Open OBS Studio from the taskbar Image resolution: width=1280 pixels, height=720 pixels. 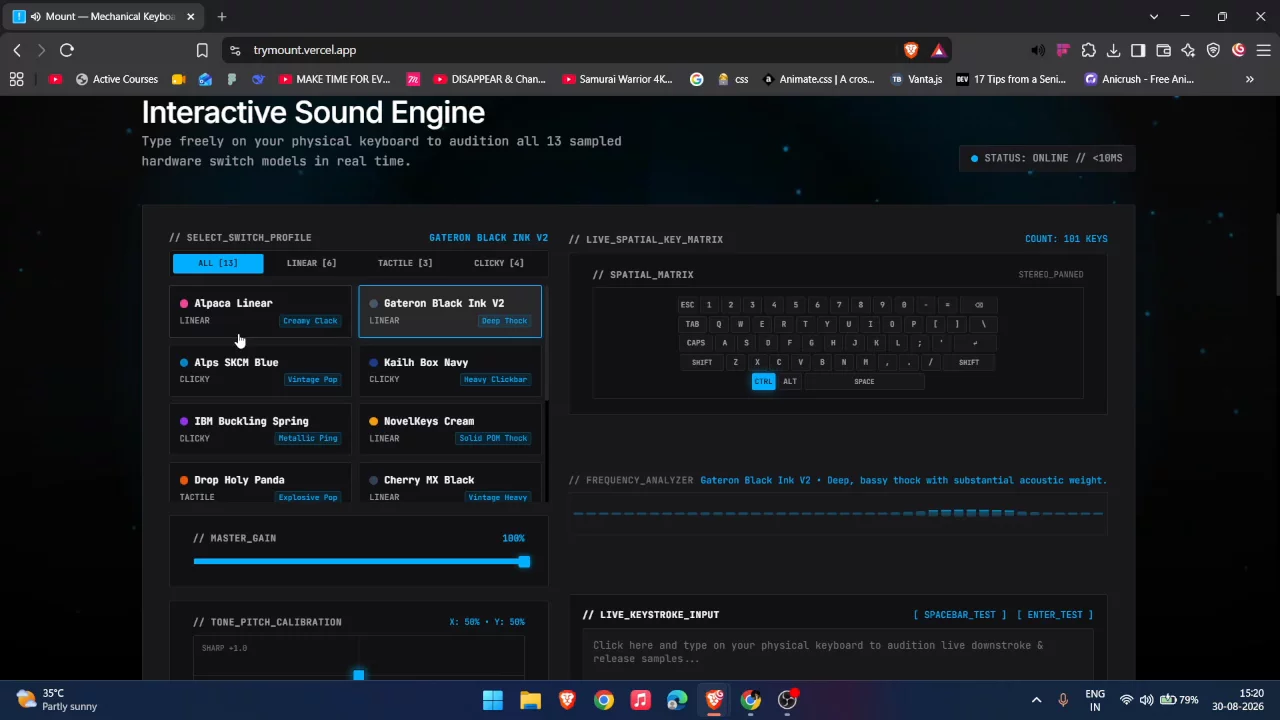click(788, 700)
